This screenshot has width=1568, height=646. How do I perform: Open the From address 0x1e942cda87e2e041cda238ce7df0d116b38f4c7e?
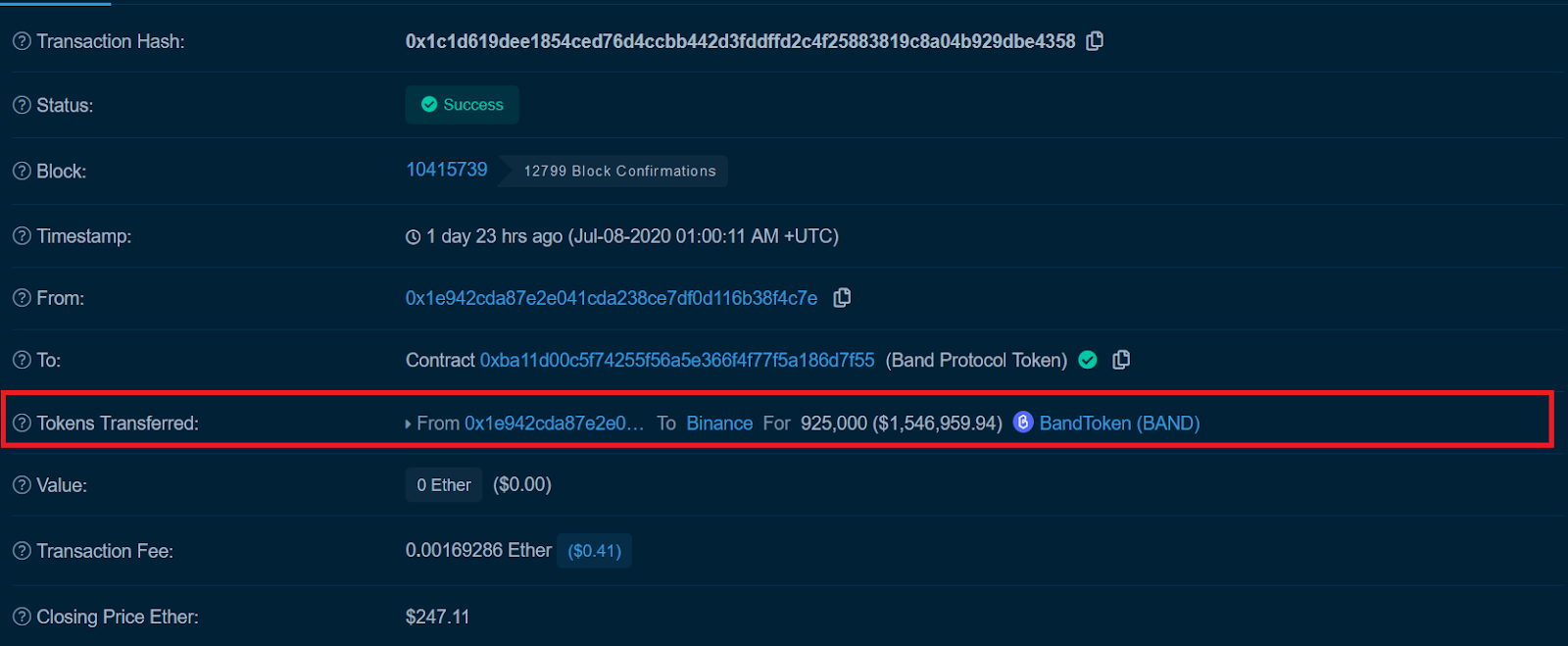tap(612, 298)
